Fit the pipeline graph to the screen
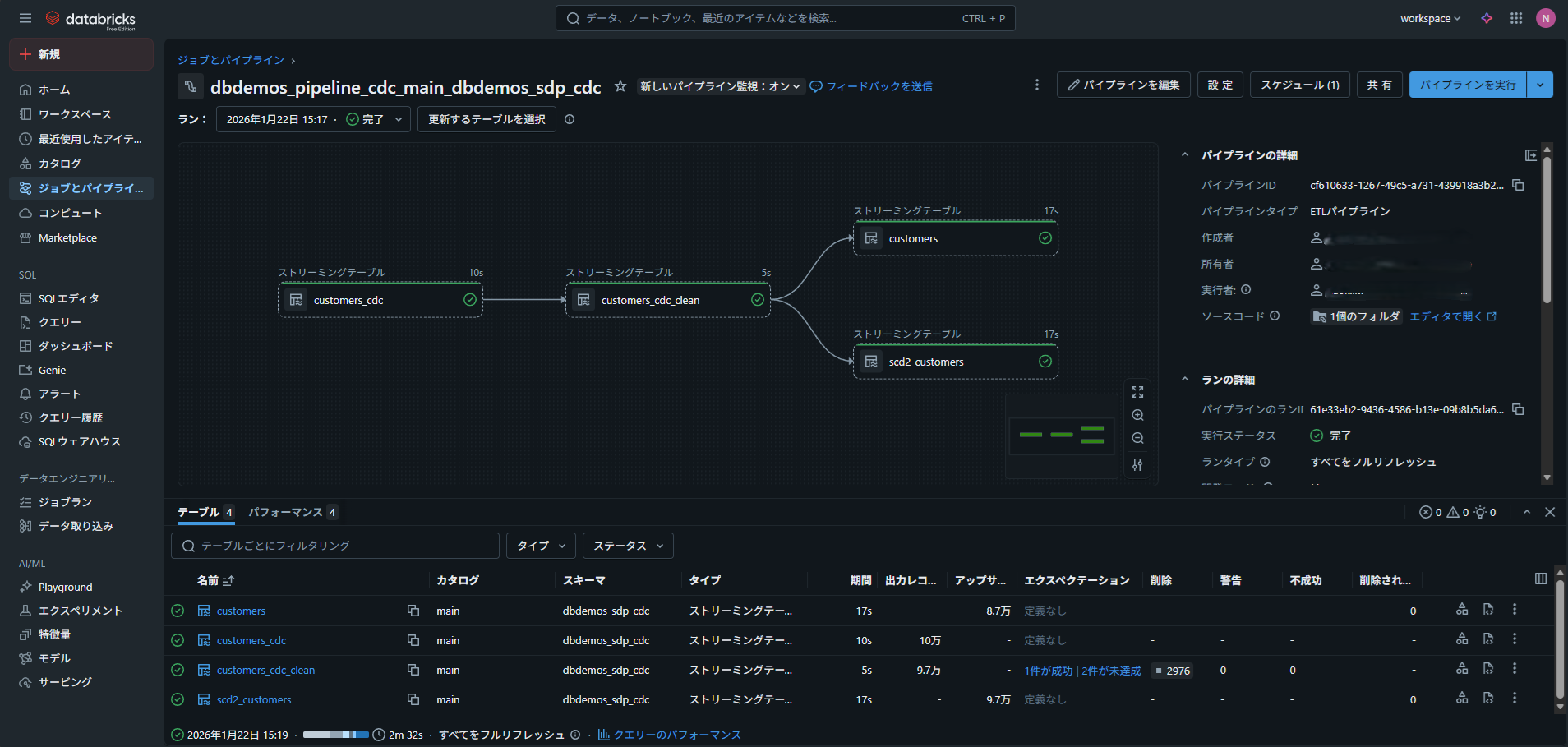The height and width of the screenshot is (747, 1568). (1137, 391)
